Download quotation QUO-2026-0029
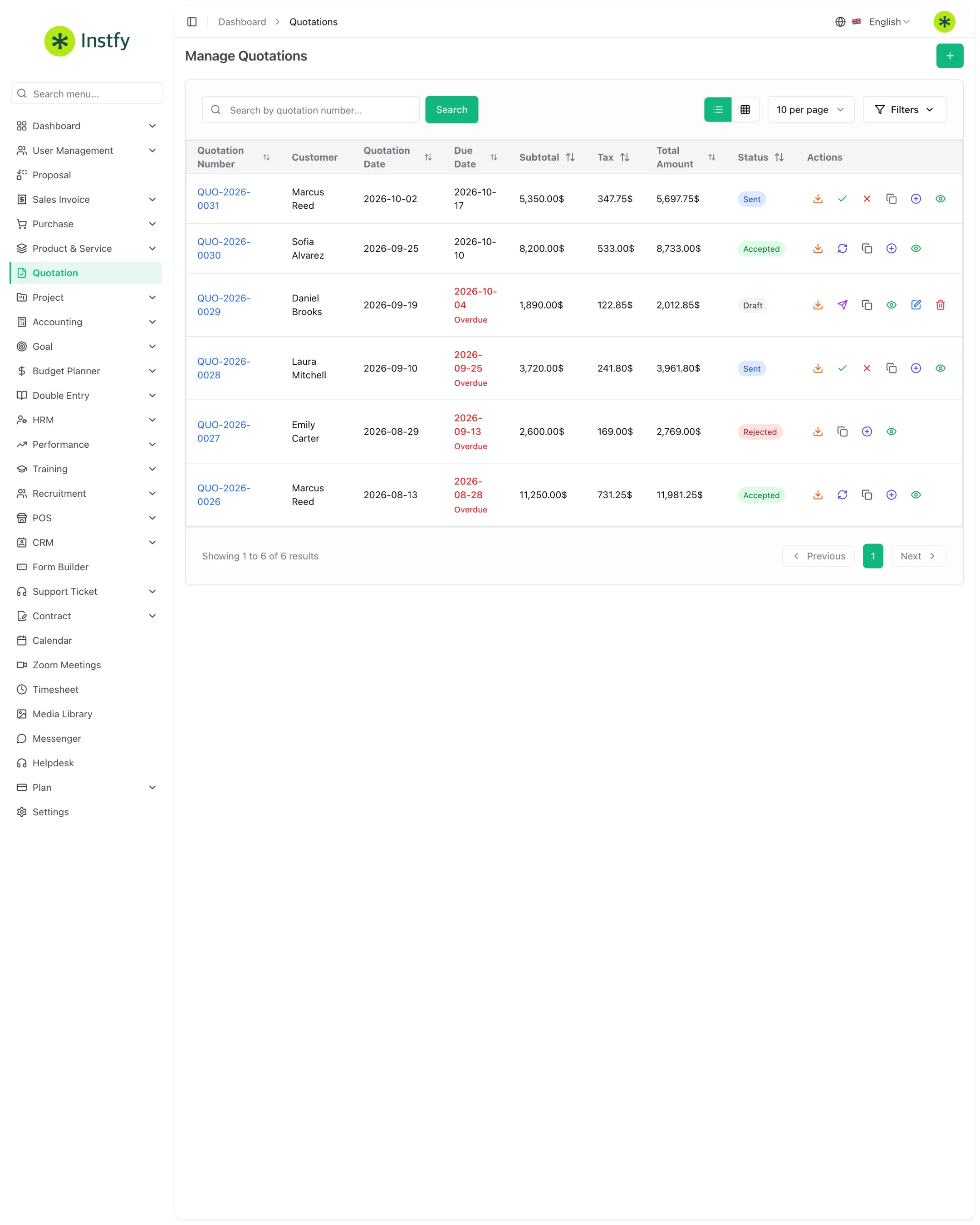This screenshot has height=1225, width=980. tap(818, 305)
